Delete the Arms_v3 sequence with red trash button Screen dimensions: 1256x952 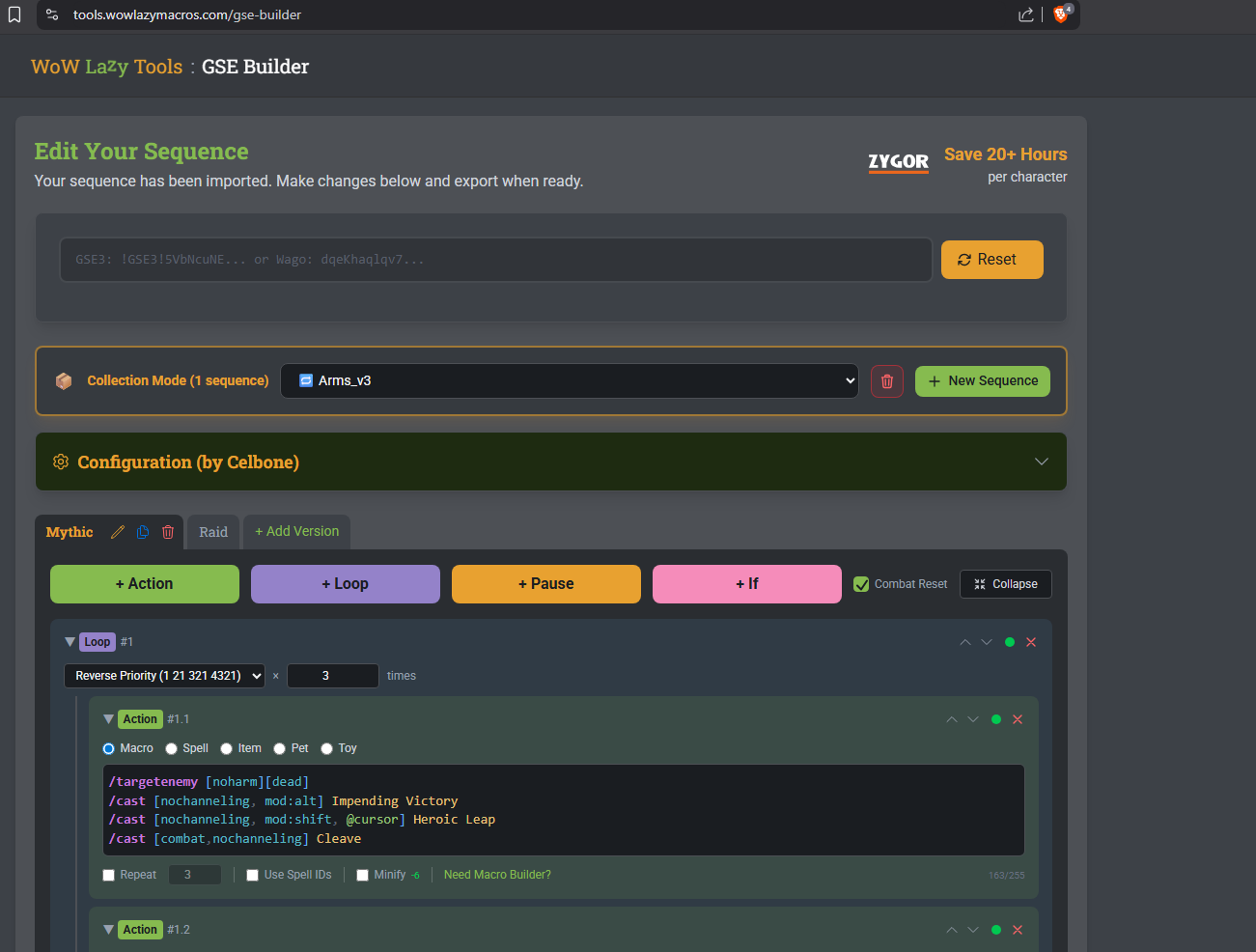(x=886, y=381)
